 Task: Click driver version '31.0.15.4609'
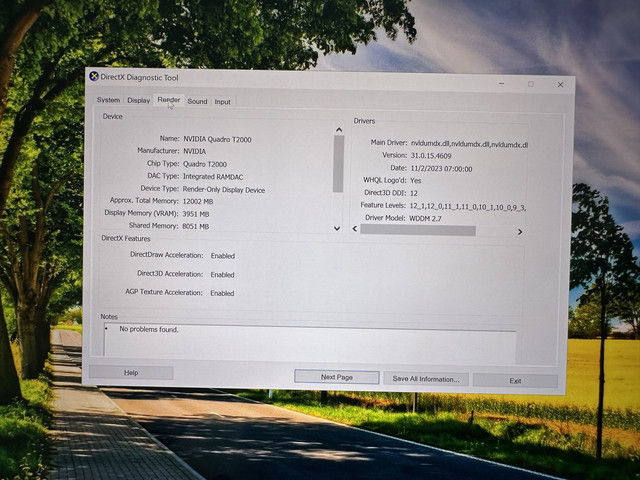(x=431, y=156)
